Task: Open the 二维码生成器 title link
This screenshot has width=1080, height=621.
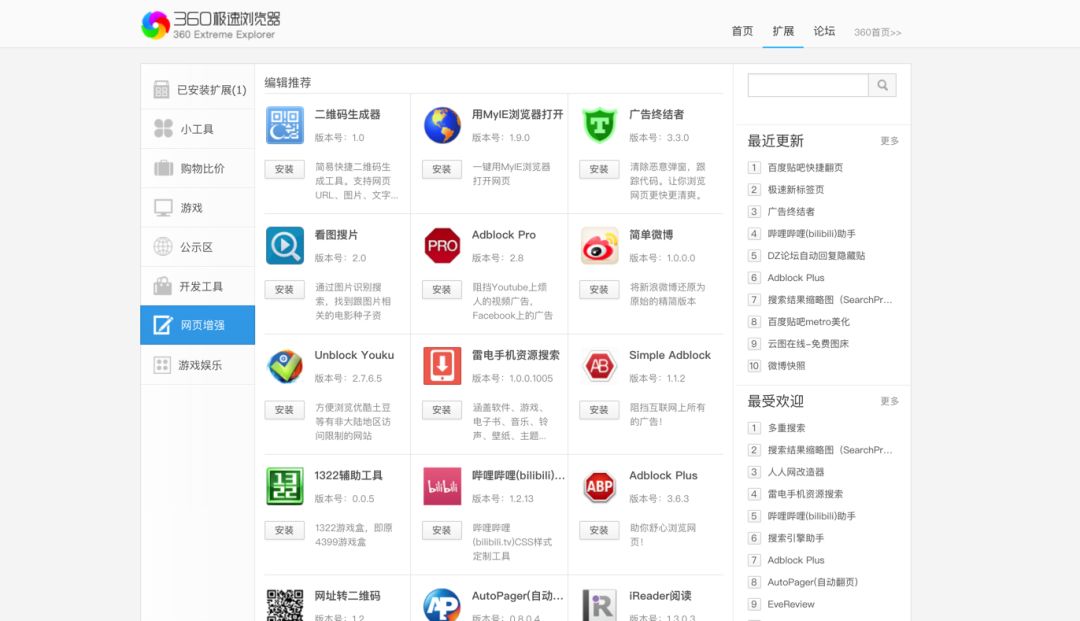Action: point(347,114)
